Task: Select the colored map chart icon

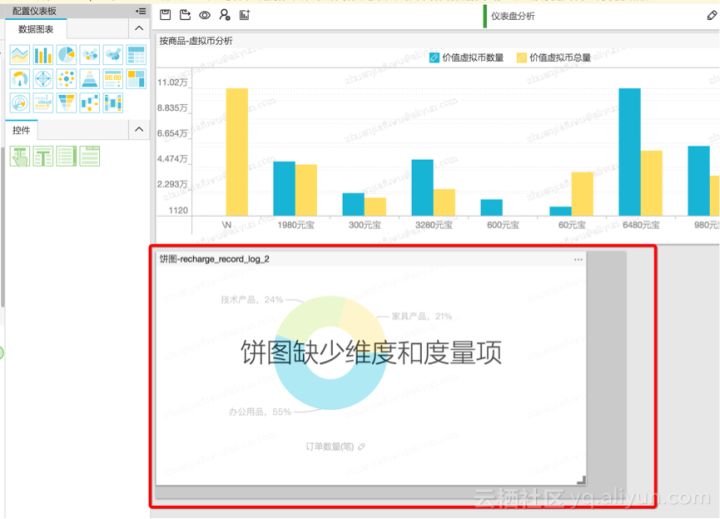Action: click(x=113, y=55)
